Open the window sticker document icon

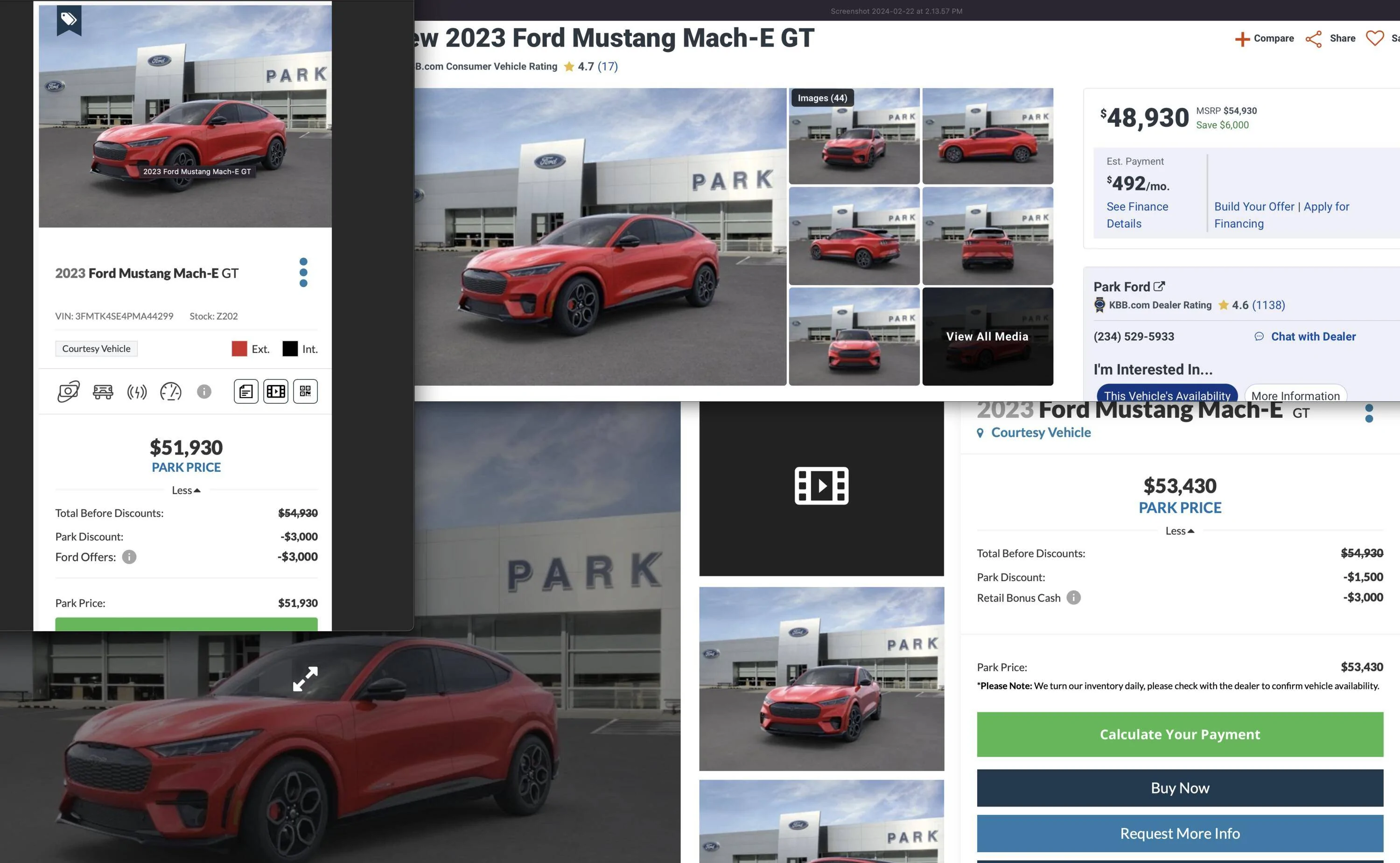click(246, 392)
